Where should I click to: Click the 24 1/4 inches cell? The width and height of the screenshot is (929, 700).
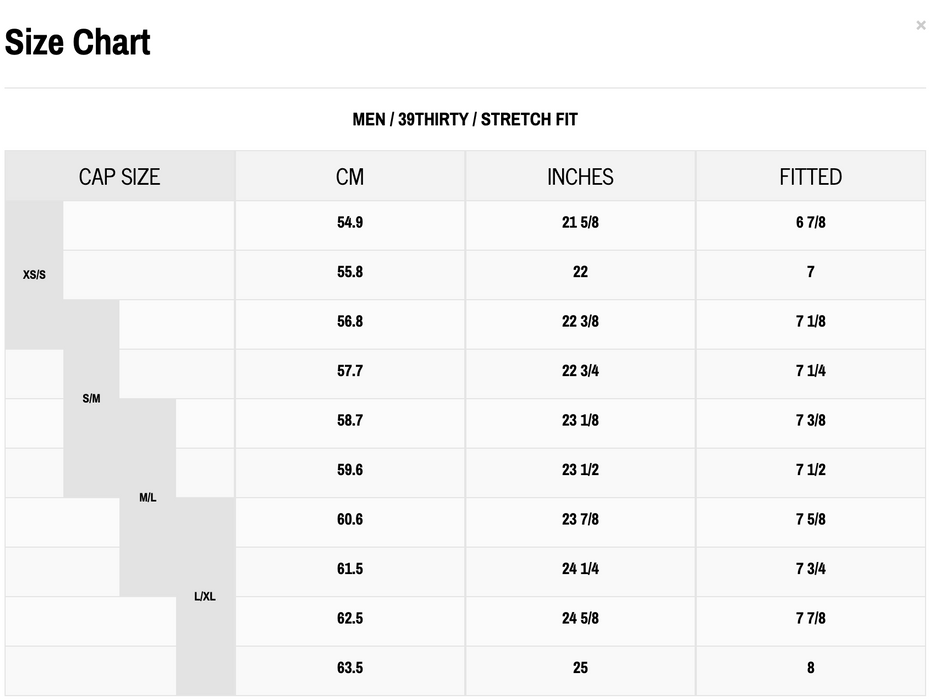coord(580,569)
